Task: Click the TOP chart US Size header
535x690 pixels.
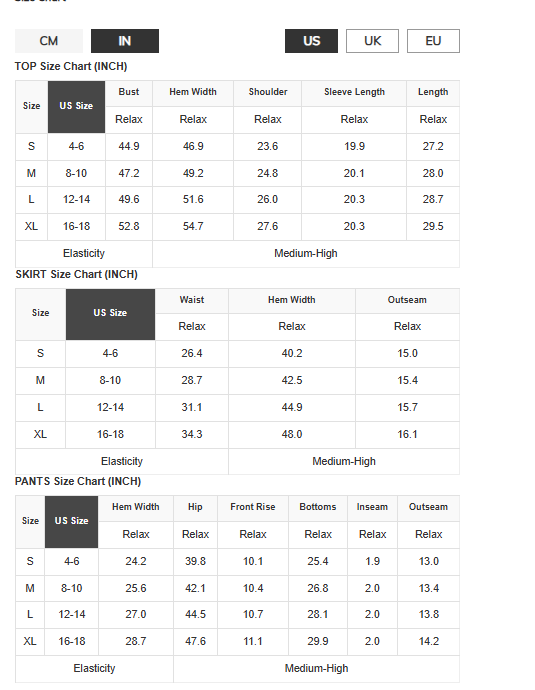Action: (x=77, y=106)
